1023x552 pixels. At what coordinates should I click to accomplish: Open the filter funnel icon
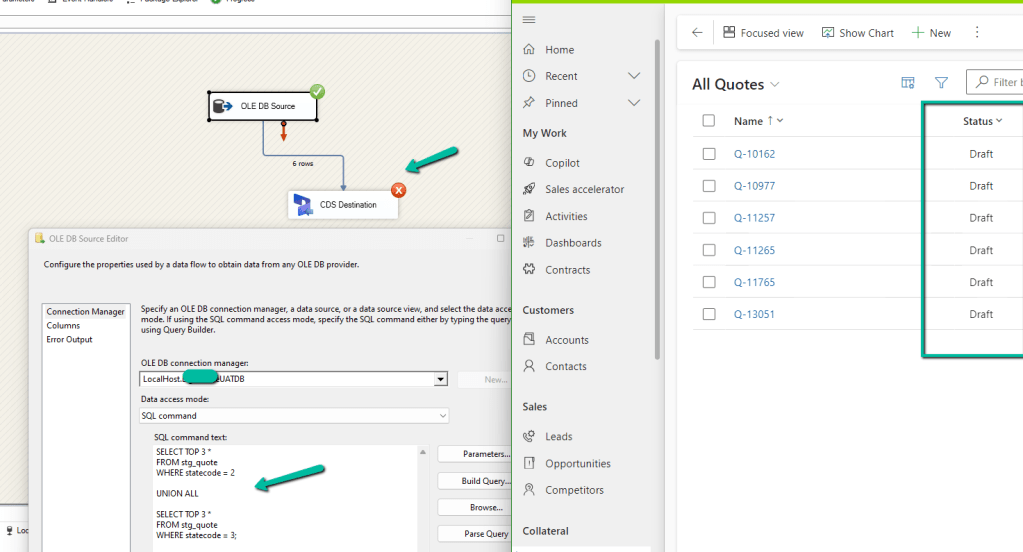941,82
